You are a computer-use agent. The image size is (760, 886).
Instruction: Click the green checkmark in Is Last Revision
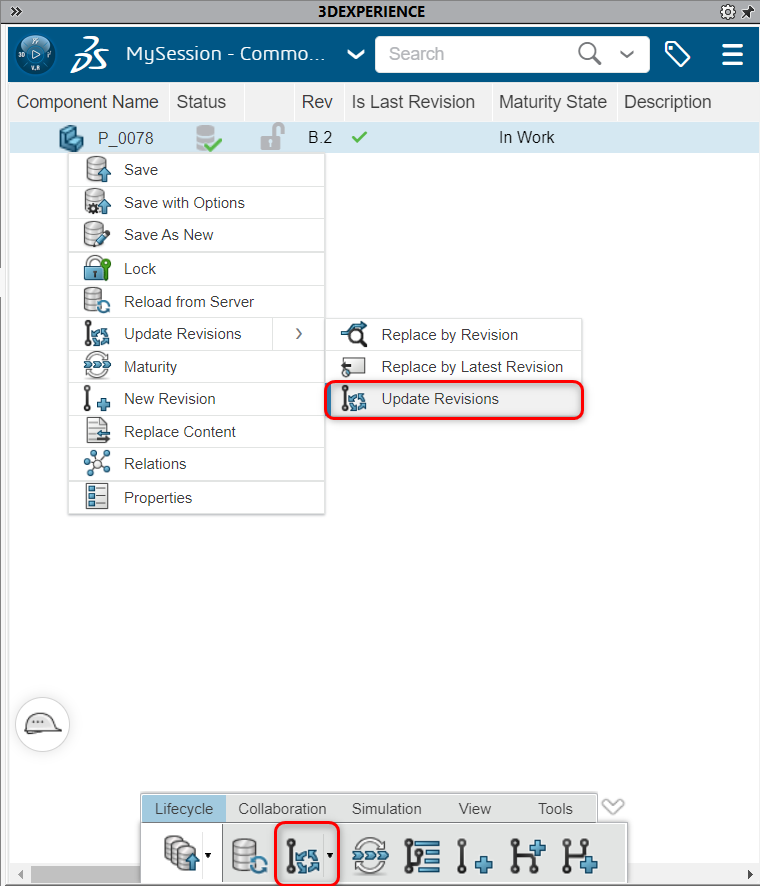[359, 137]
